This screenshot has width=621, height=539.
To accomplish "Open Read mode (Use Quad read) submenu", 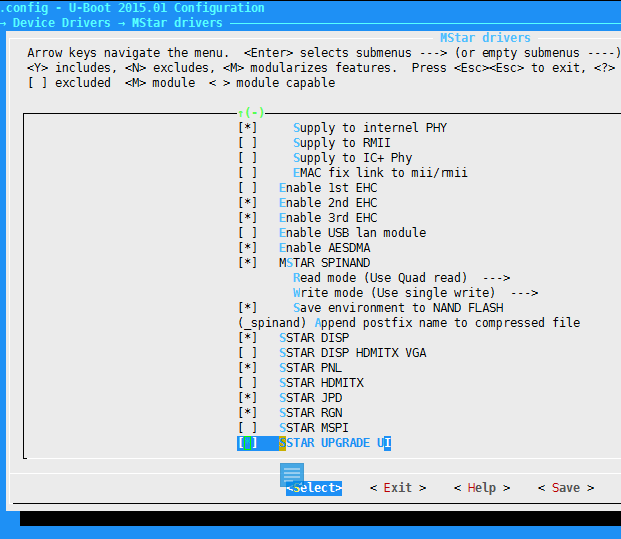I will 401,278.
